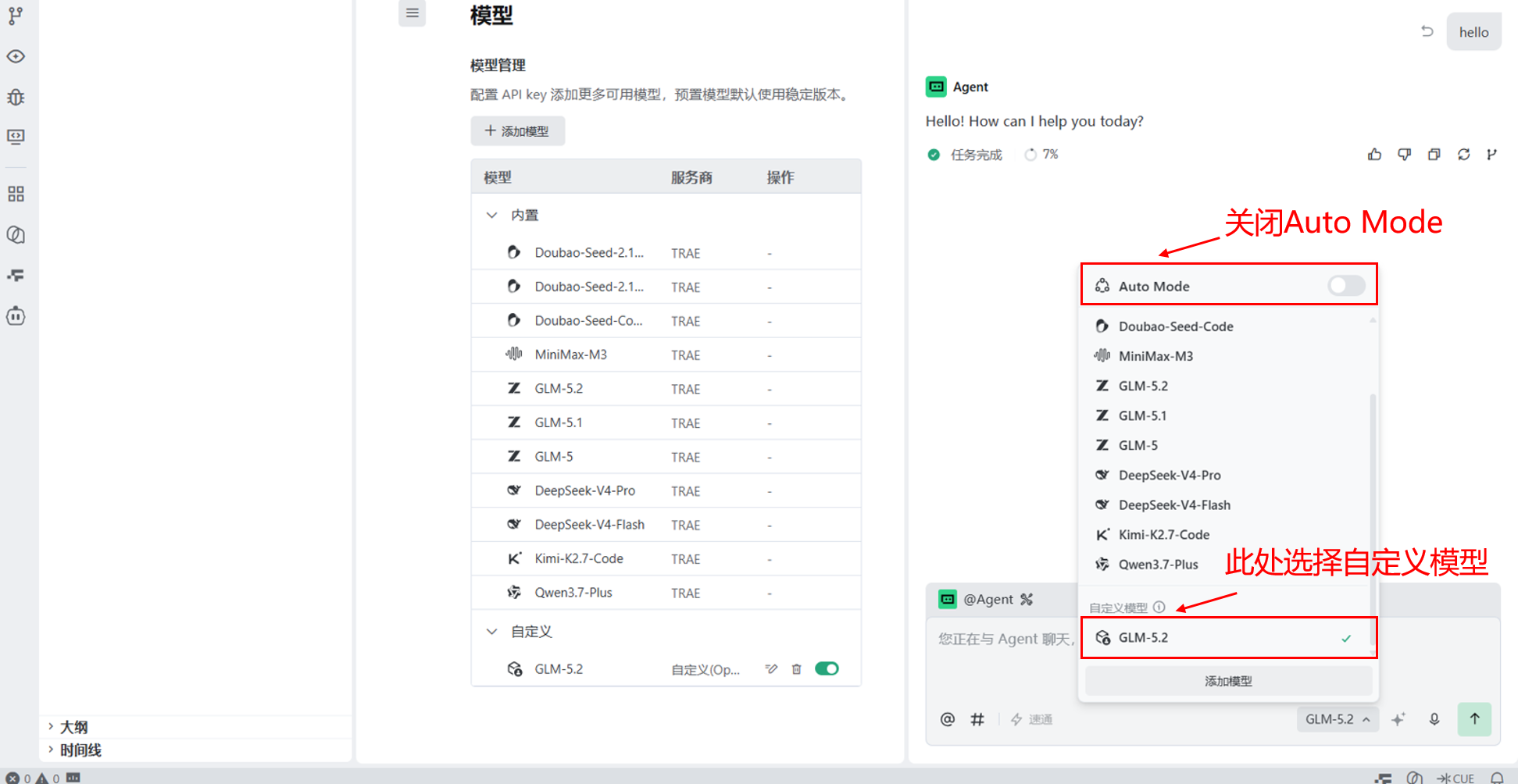
Task: Click the eye icon in the activity bar
Action: (x=16, y=56)
